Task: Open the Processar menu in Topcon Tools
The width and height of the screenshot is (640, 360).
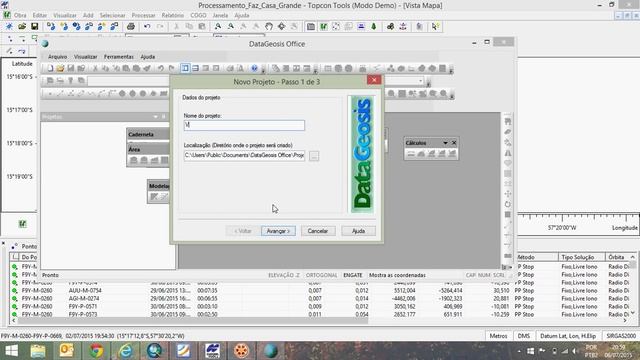Action: (x=143, y=15)
